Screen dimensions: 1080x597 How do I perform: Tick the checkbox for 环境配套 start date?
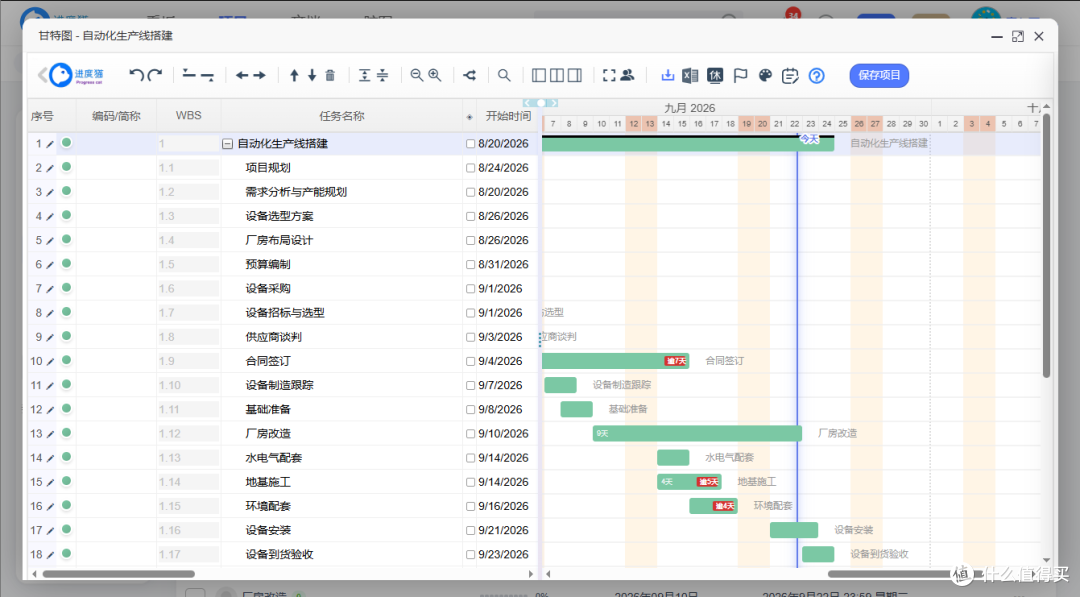[x=470, y=506]
